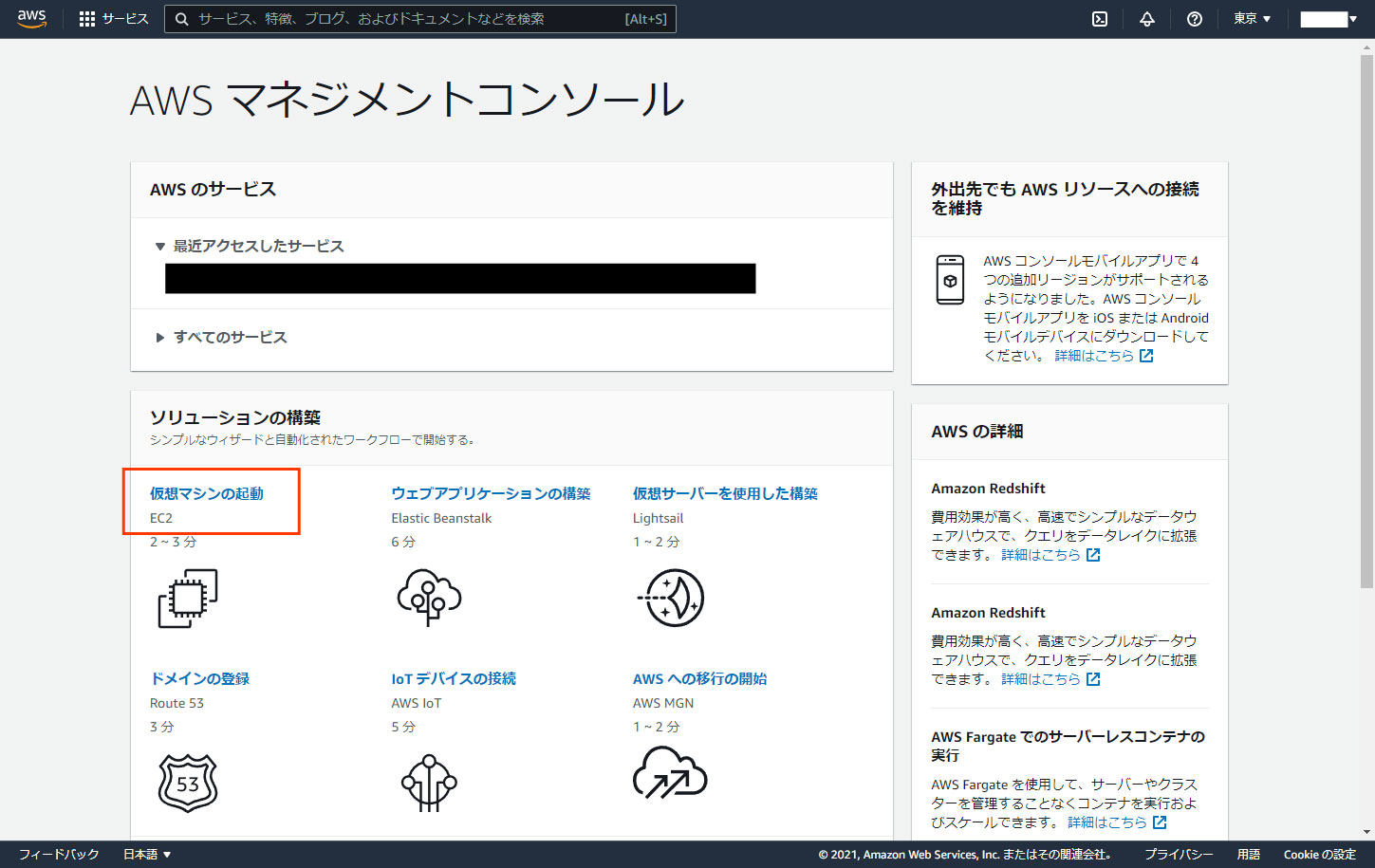The image size is (1375, 868).
Task: Click the Elastic Beanstalk cloud tree icon
Action: click(x=429, y=598)
